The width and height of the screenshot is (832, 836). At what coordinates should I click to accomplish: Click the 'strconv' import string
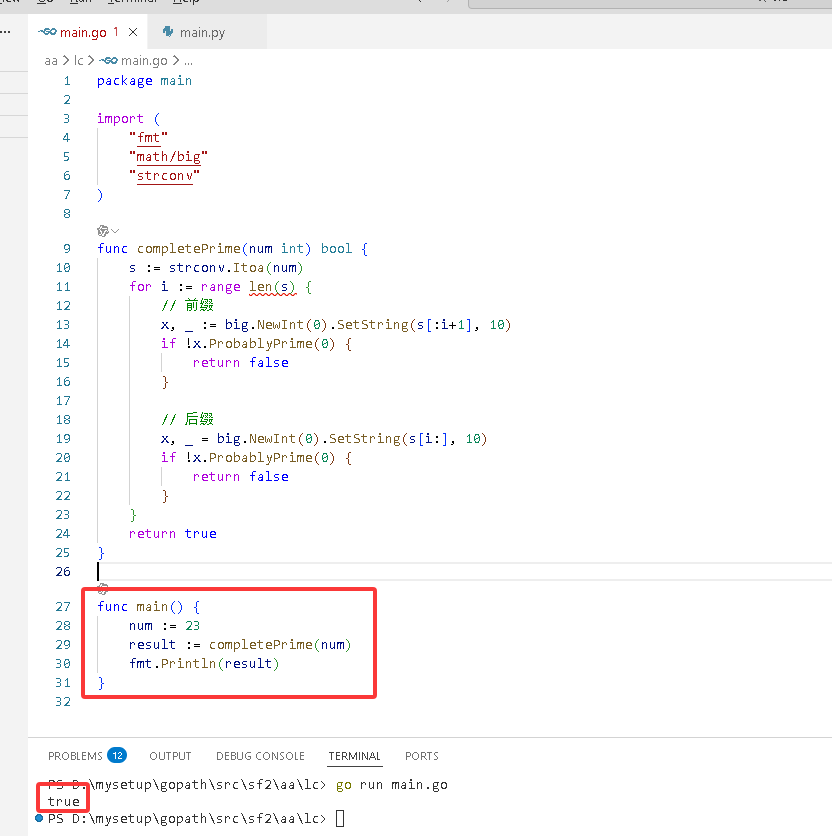[x=164, y=176]
